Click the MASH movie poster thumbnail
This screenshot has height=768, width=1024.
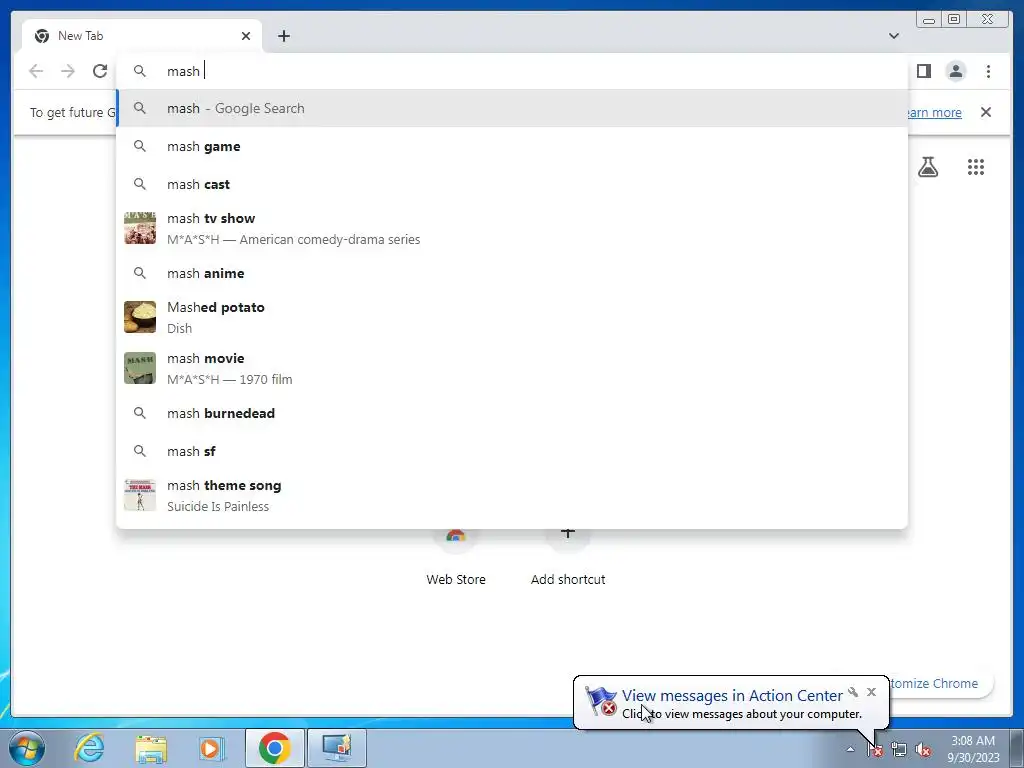[x=140, y=368]
